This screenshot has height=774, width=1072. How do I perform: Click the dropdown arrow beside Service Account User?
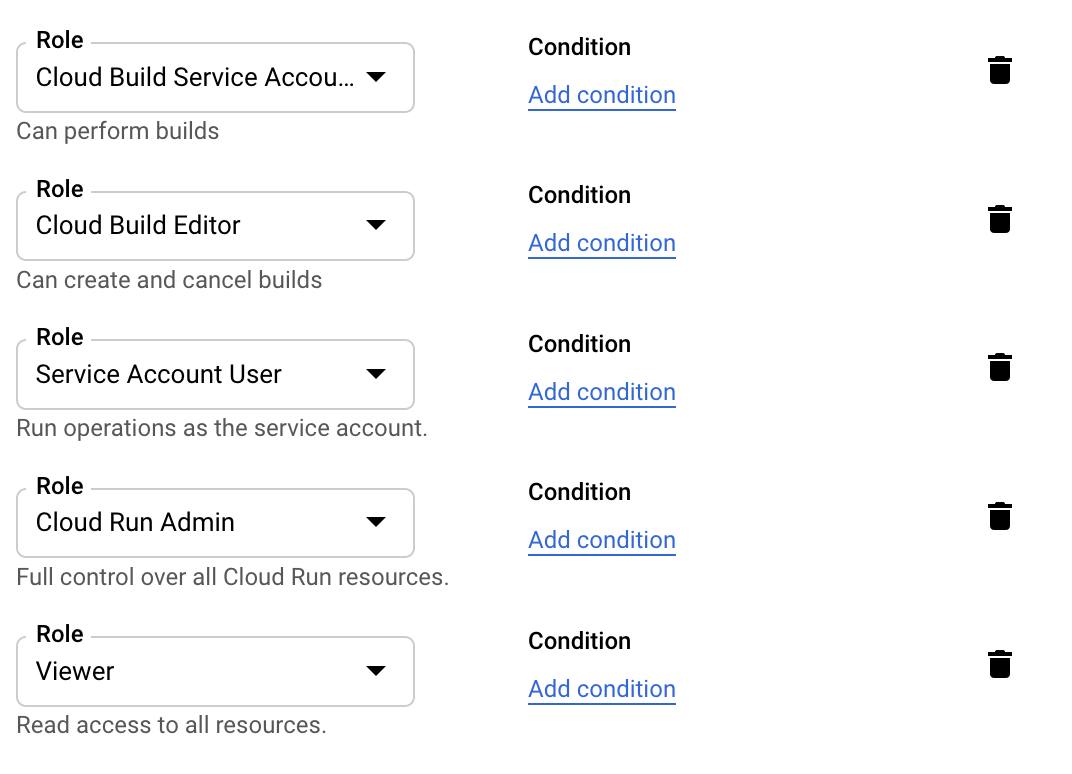pos(378,374)
